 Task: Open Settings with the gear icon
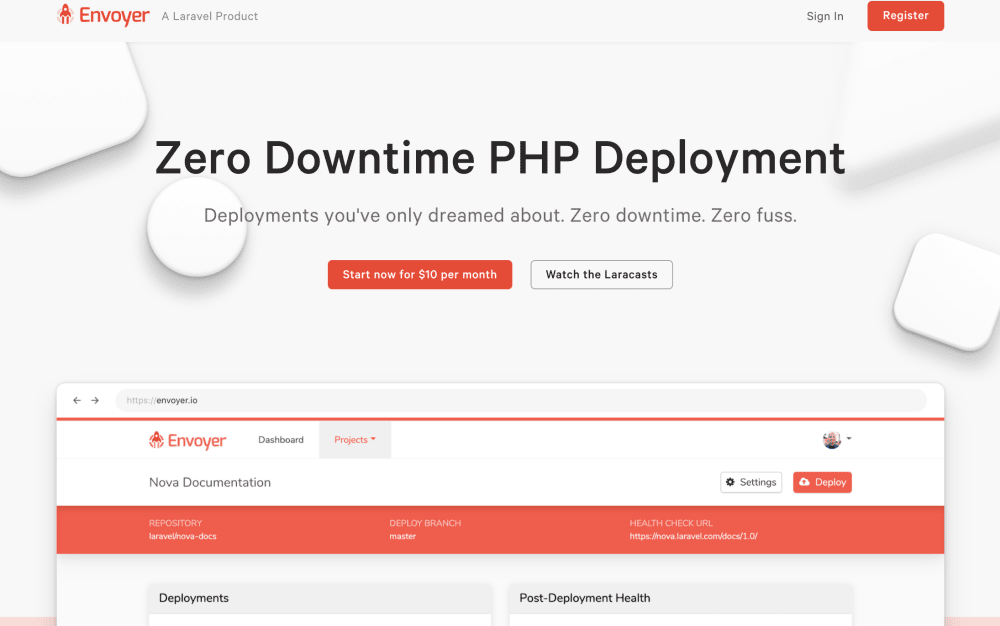tap(751, 482)
